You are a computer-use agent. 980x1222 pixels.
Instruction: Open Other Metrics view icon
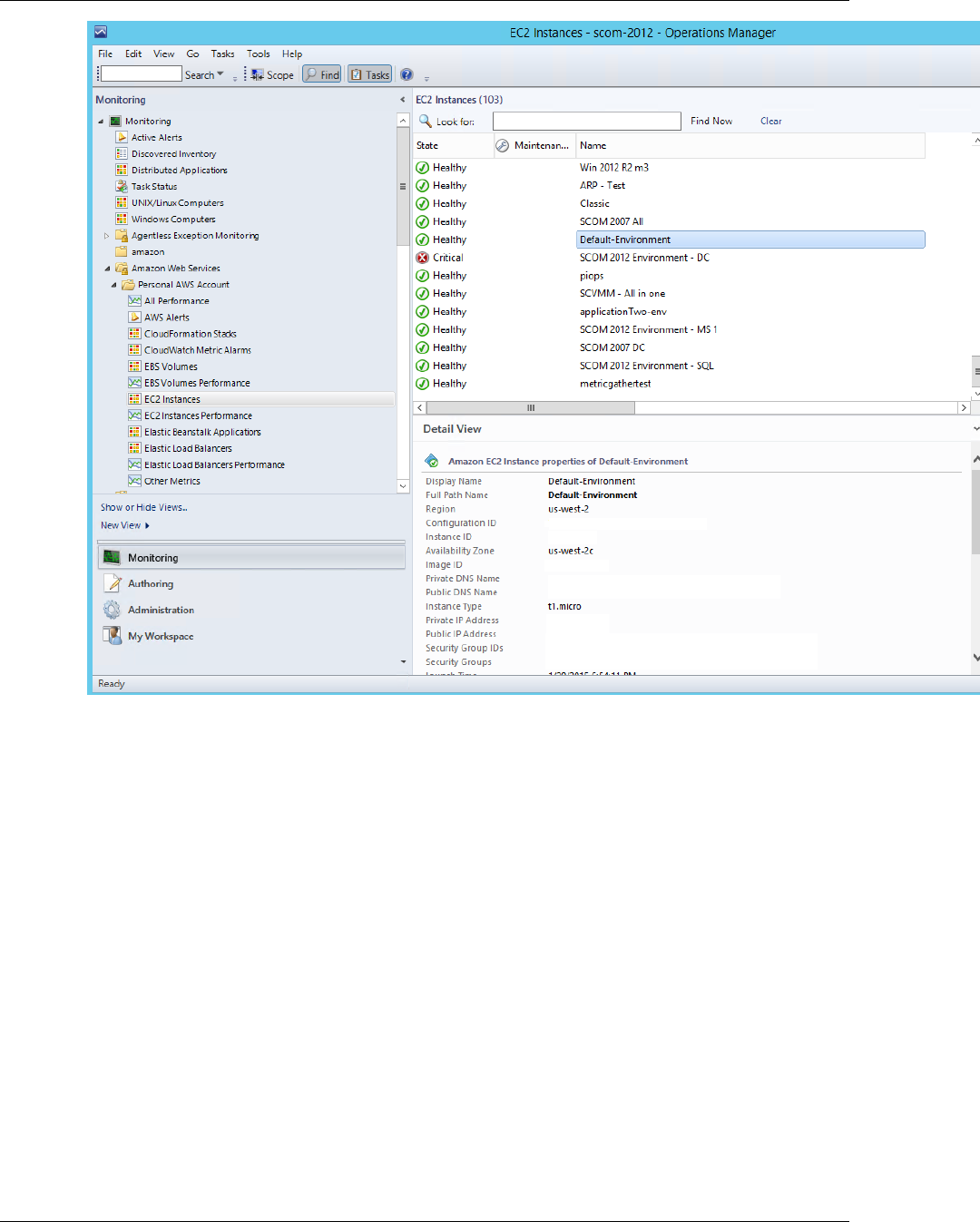134,481
